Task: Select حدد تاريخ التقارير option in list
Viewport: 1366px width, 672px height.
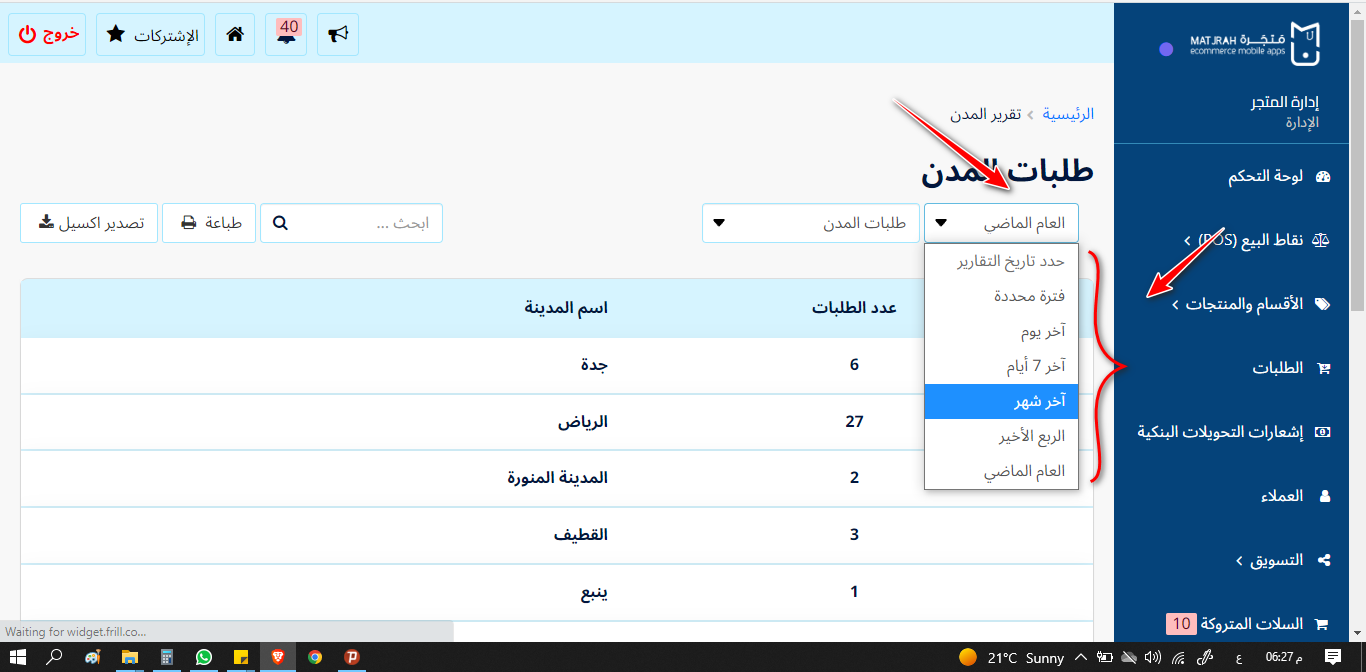Action: (1002, 261)
